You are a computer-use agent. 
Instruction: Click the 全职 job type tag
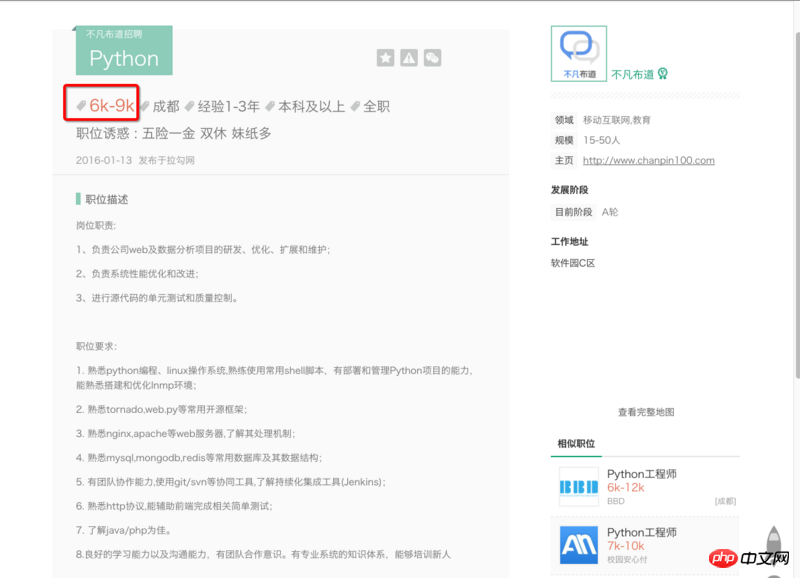[x=376, y=106]
